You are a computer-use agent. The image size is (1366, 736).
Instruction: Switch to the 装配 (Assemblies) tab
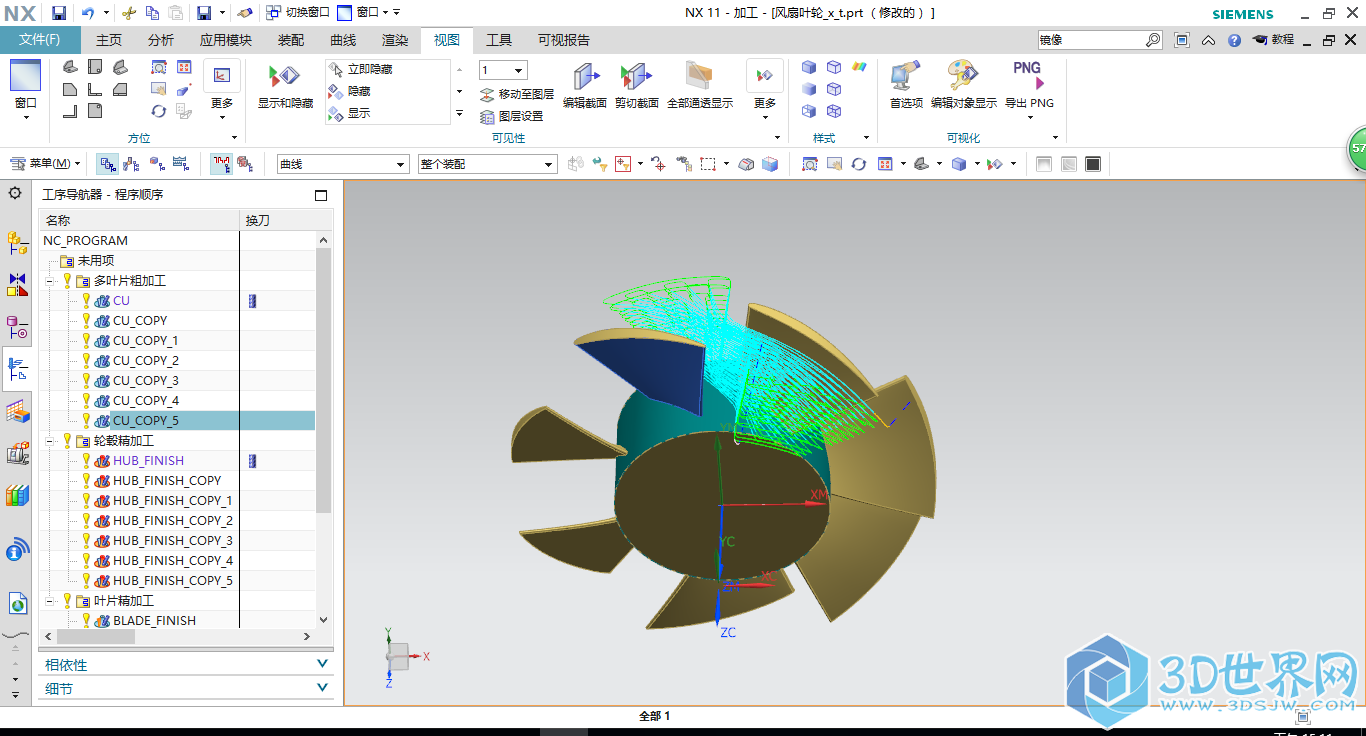click(290, 40)
